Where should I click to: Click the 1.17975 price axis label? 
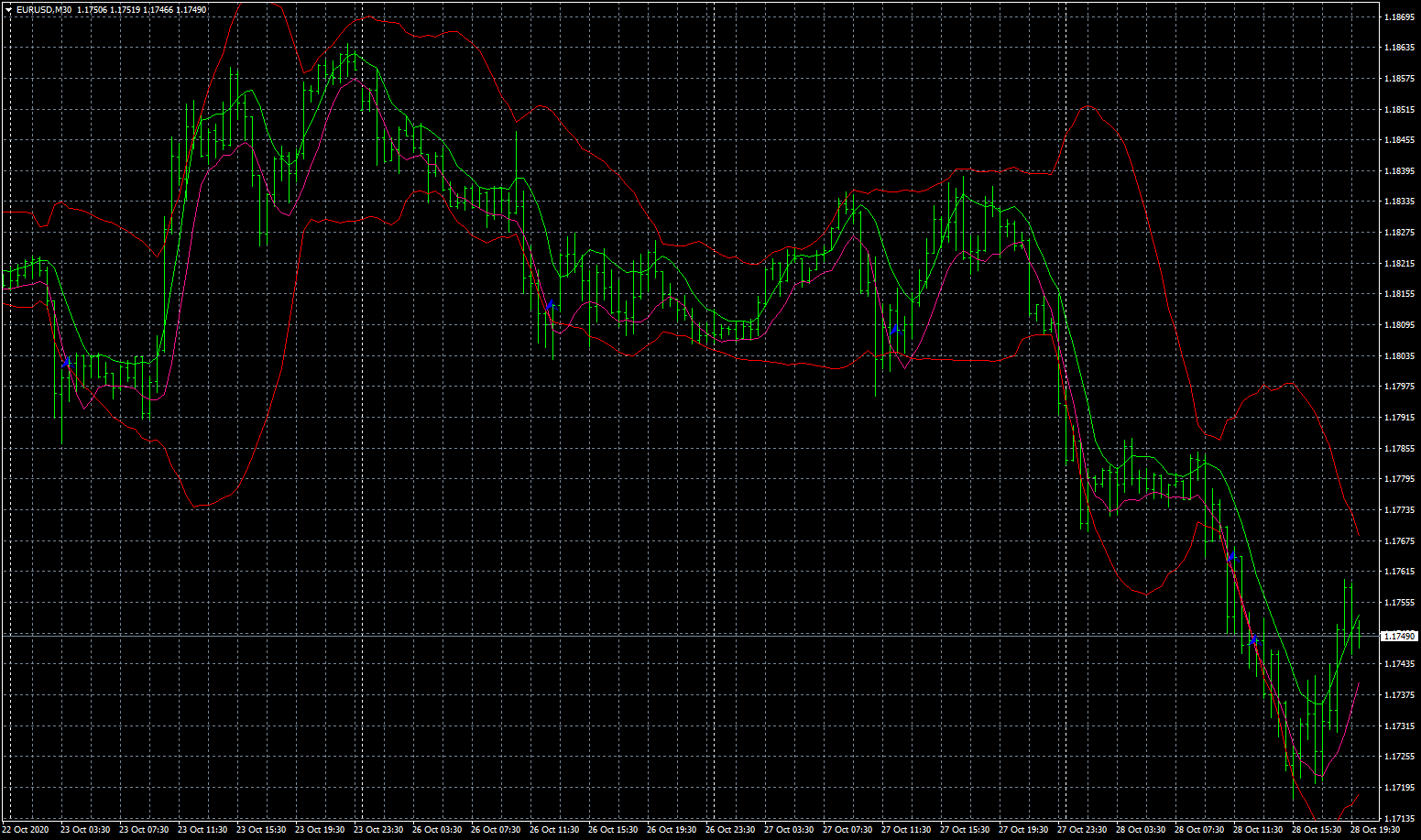pyautogui.click(x=1399, y=387)
